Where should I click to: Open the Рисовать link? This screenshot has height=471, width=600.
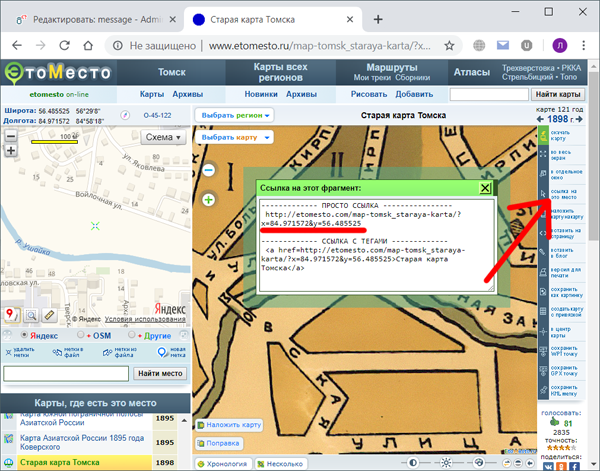(x=369, y=94)
